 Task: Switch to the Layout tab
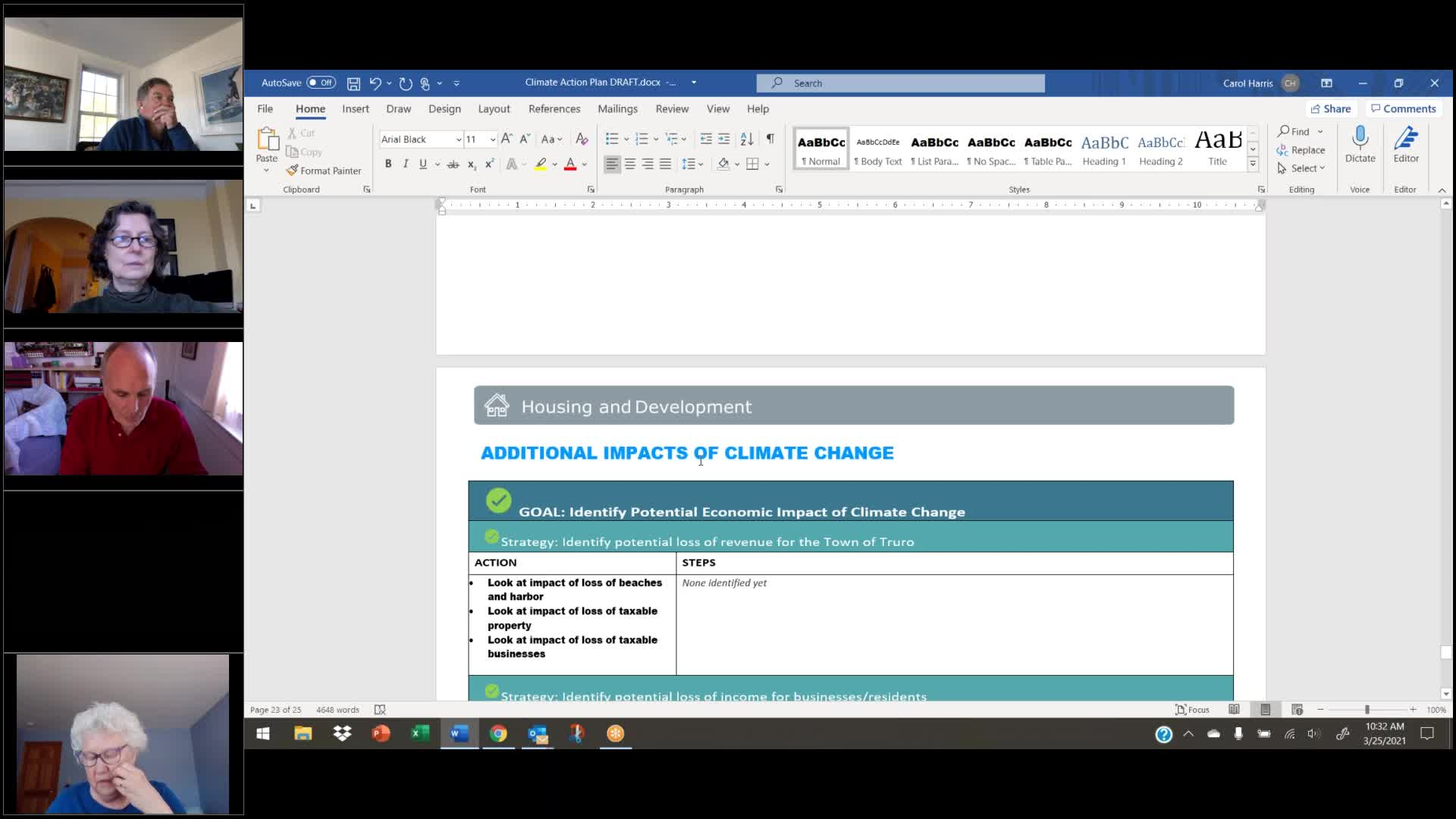494,108
